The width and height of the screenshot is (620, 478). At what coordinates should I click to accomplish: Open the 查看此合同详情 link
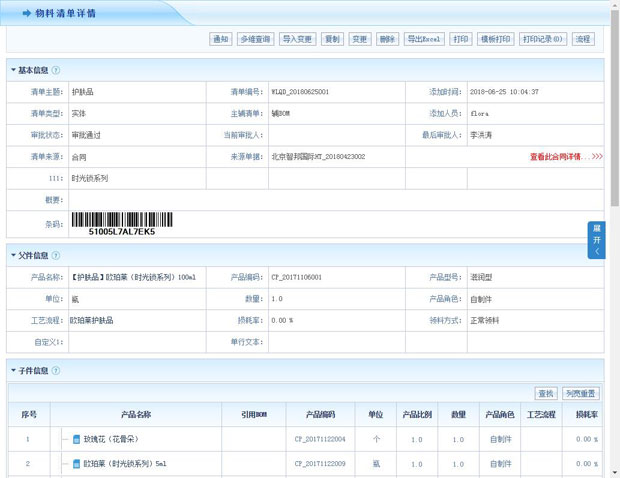(x=566, y=157)
